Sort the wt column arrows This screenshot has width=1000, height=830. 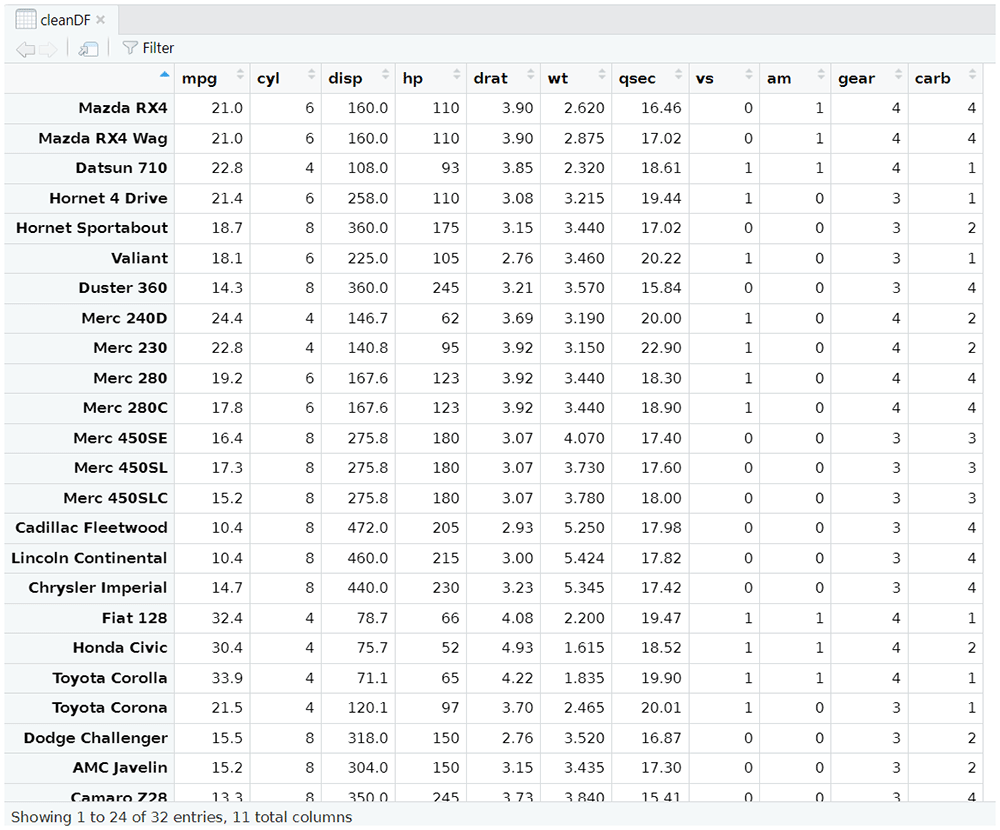point(602,75)
